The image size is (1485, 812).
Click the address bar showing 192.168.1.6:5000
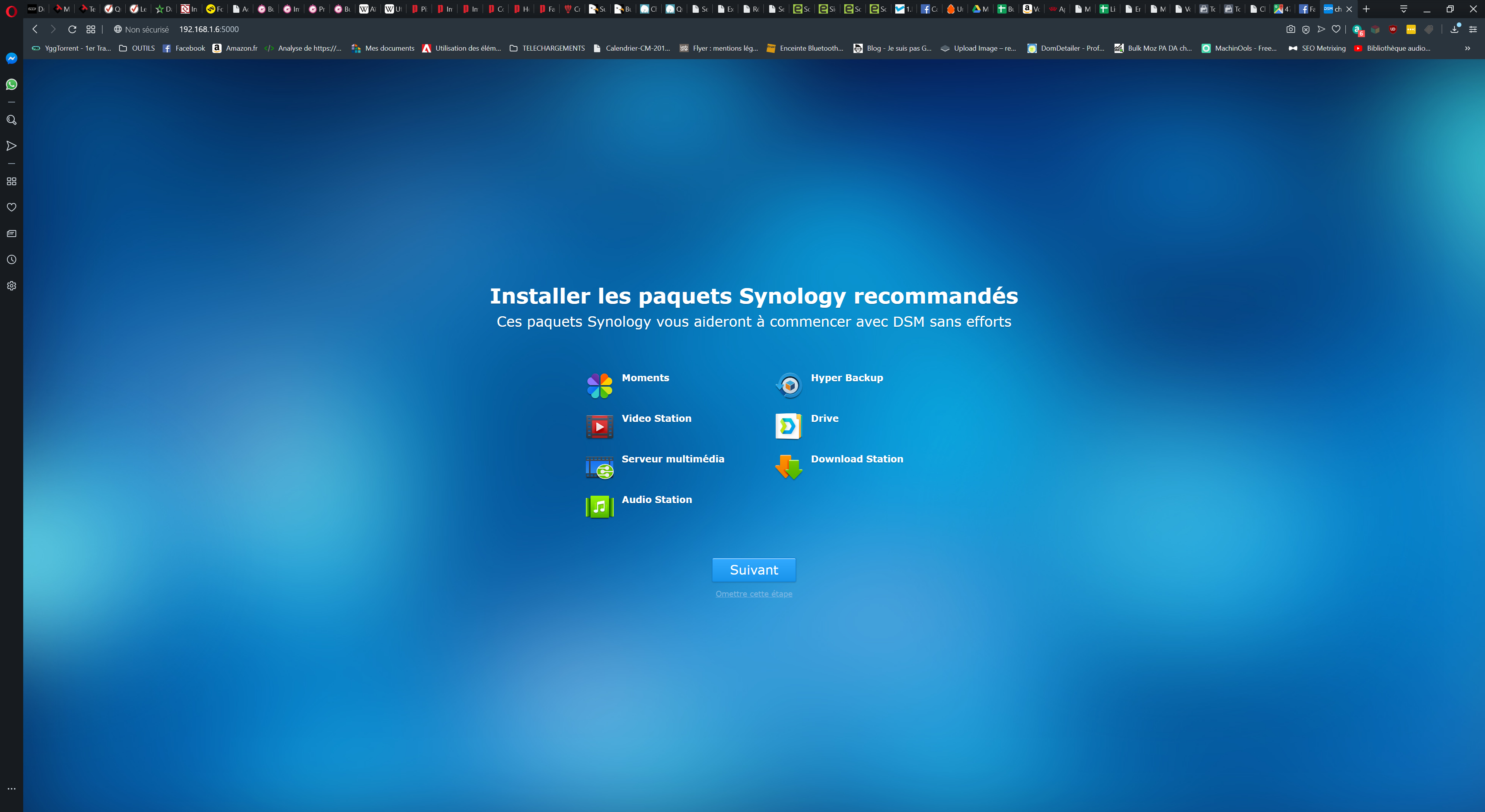click(x=209, y=29)
